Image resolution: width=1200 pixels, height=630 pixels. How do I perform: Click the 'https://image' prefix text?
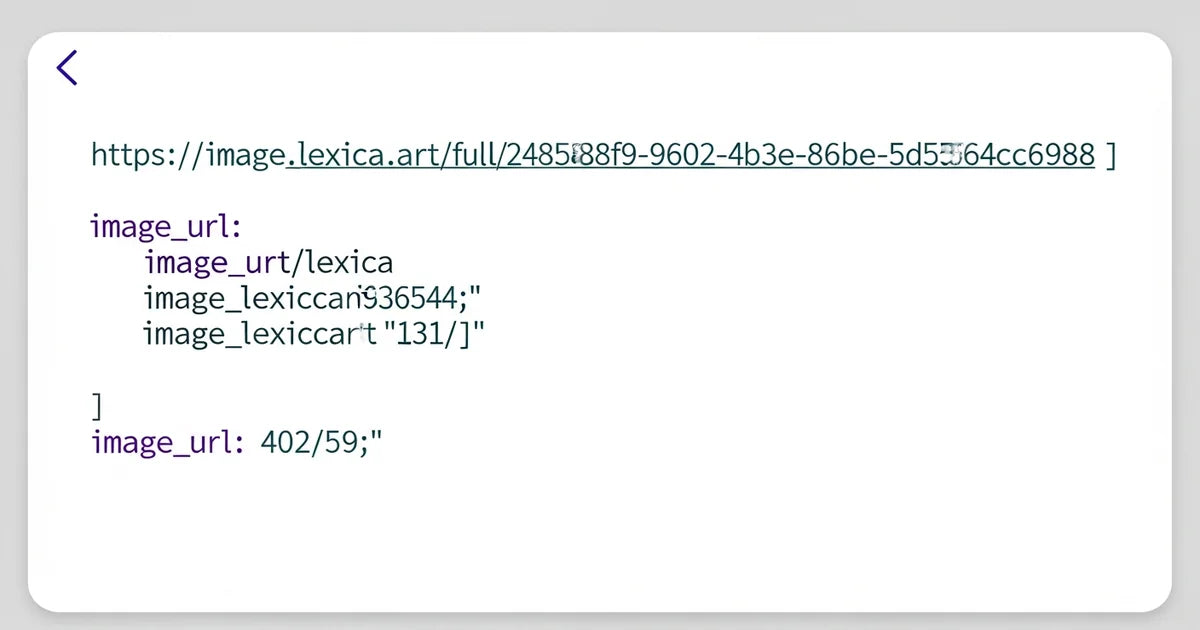(188, 155)
